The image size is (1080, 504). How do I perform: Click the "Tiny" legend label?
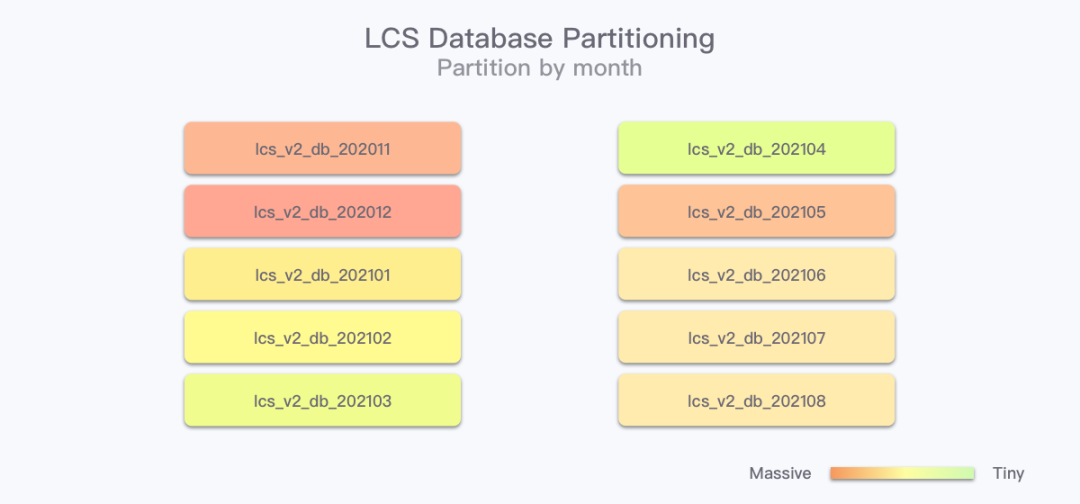coord(1008,473)
